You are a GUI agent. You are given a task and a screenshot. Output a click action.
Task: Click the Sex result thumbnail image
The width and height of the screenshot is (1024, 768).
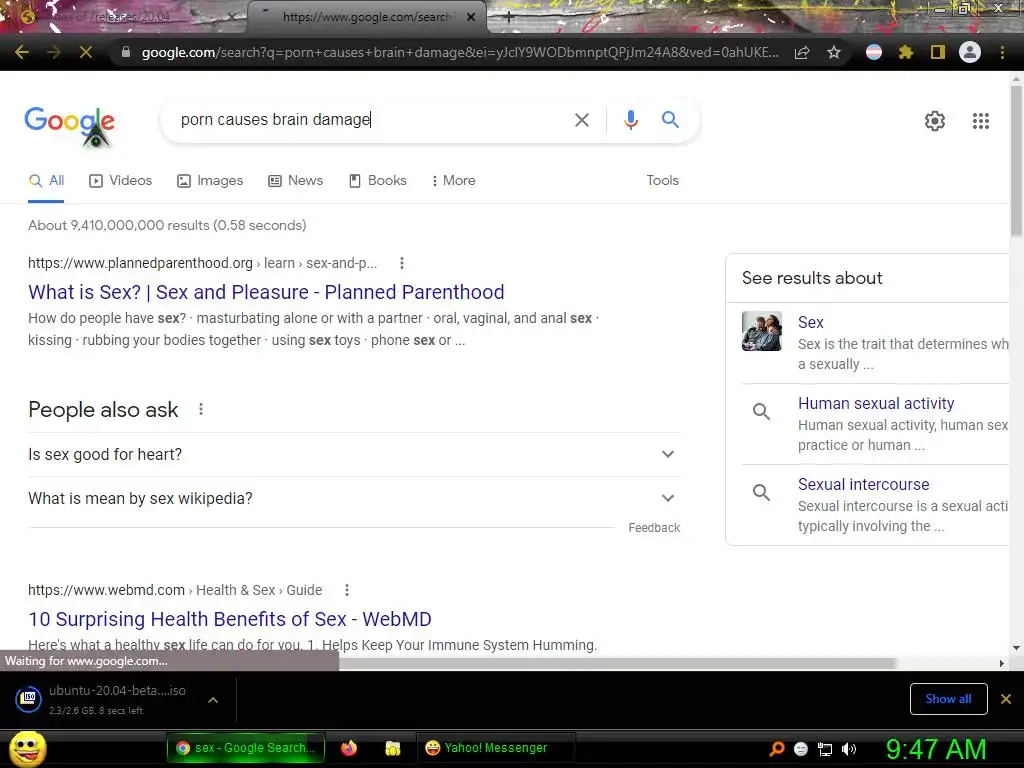coord(761,331)
